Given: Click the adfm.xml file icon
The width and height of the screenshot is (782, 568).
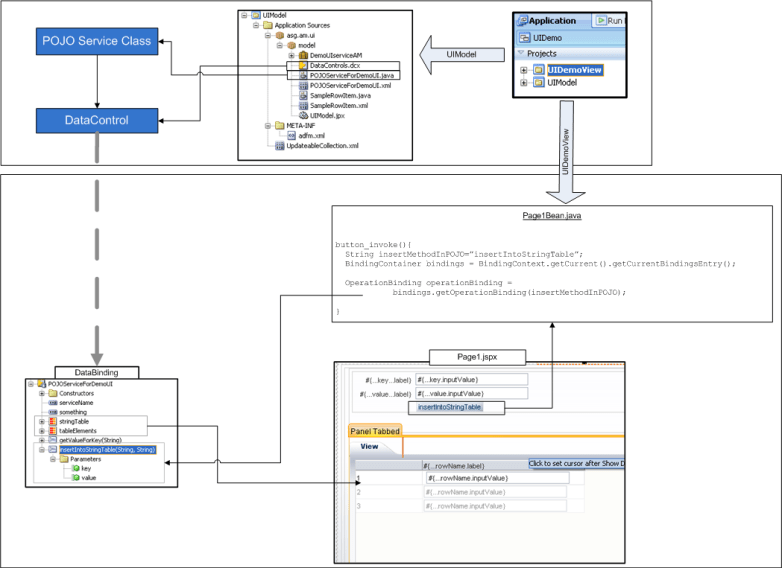Looking at the screenshot, I should [x=291, y=135].
